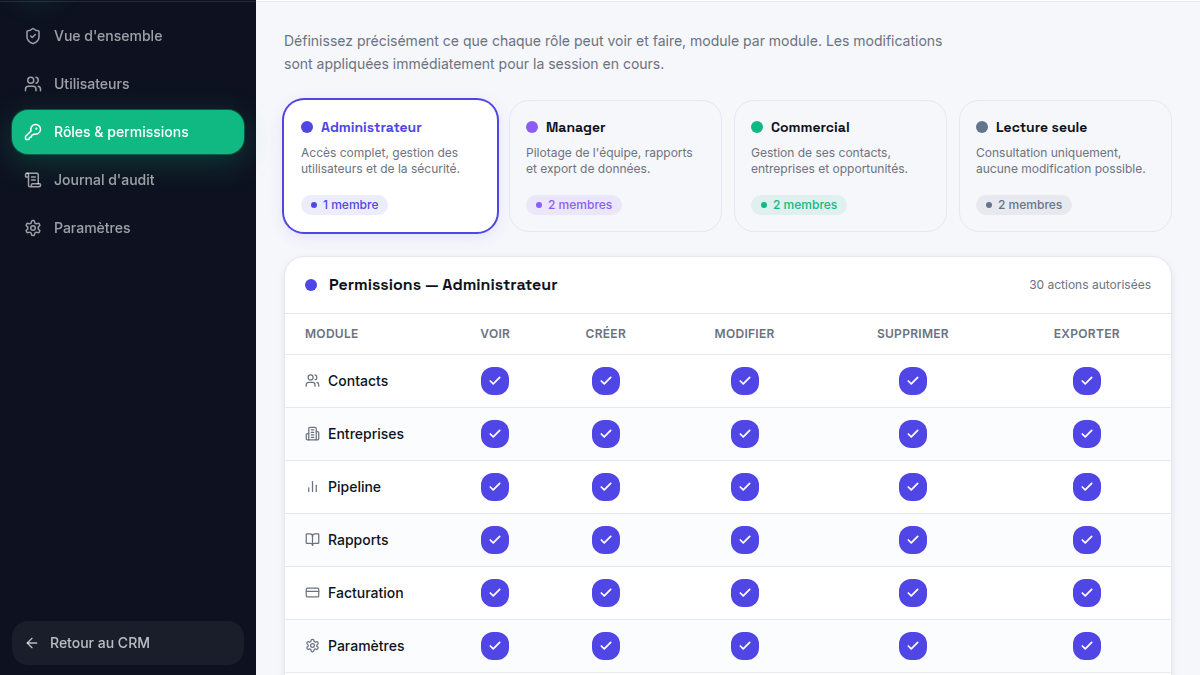Toggle Modifier permission for Contacts

pos(745,381)
